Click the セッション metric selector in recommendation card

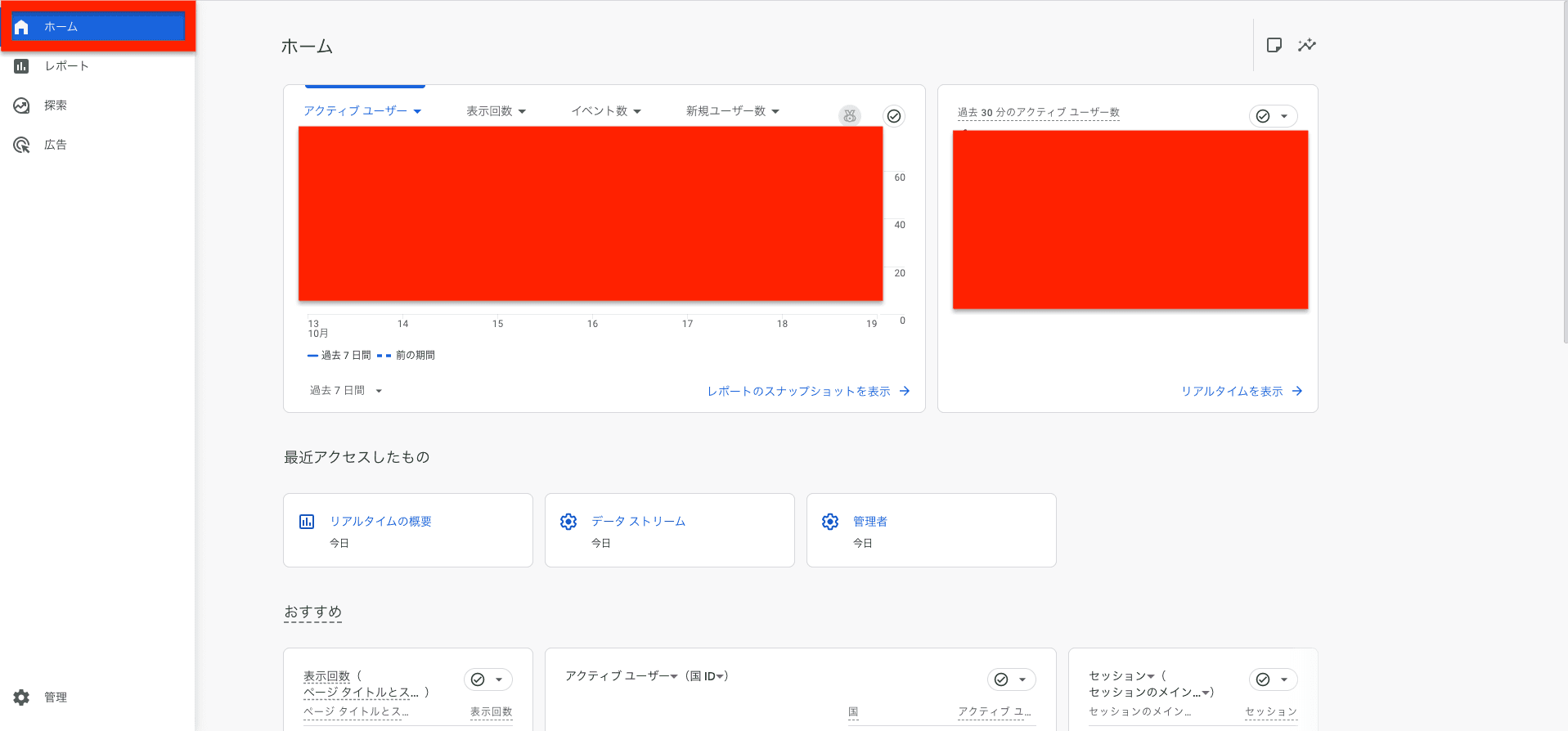coord(1121,676)
